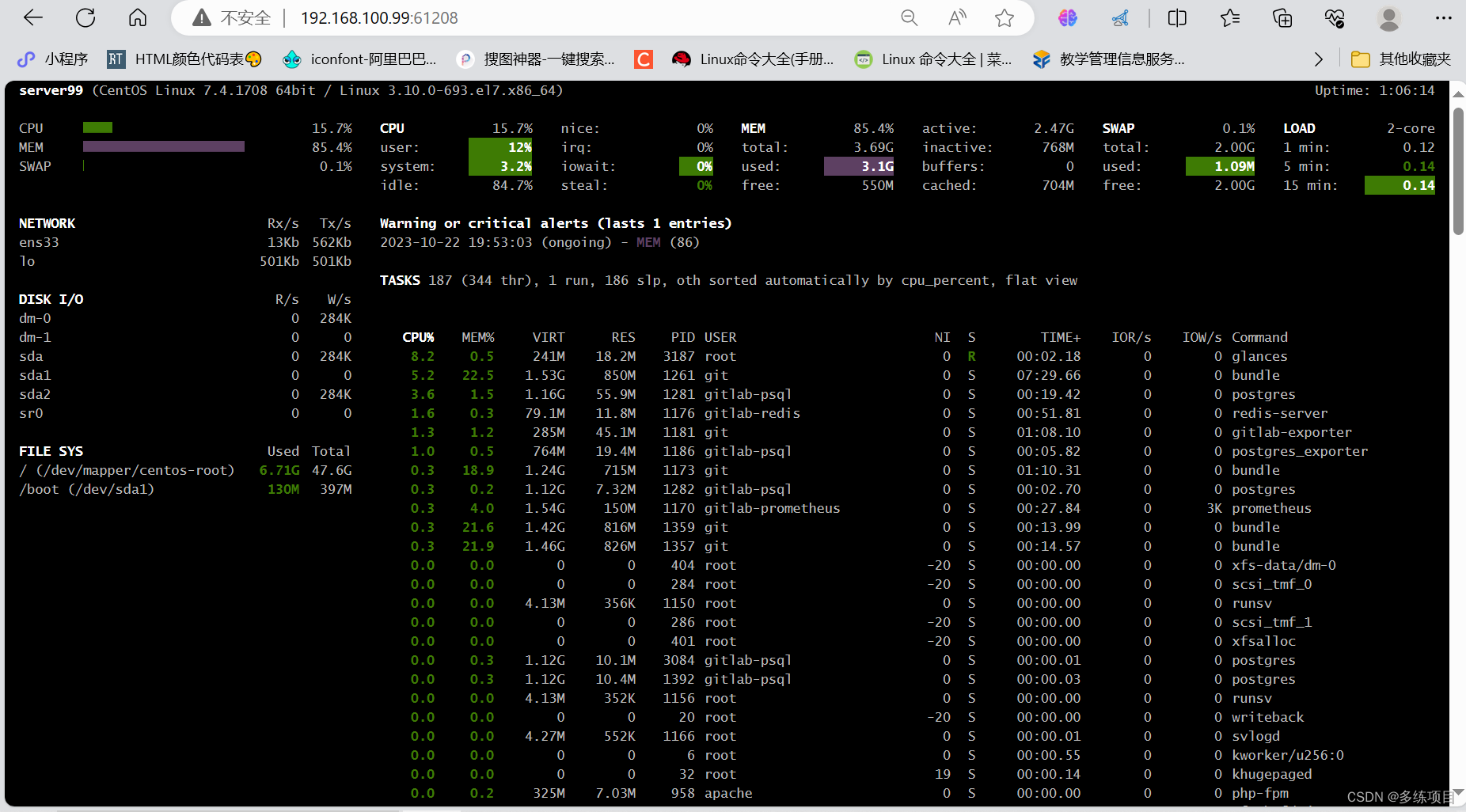
Task: Click the redis-server command entry
Action: pyautogui.click(x=1280, y=413)
